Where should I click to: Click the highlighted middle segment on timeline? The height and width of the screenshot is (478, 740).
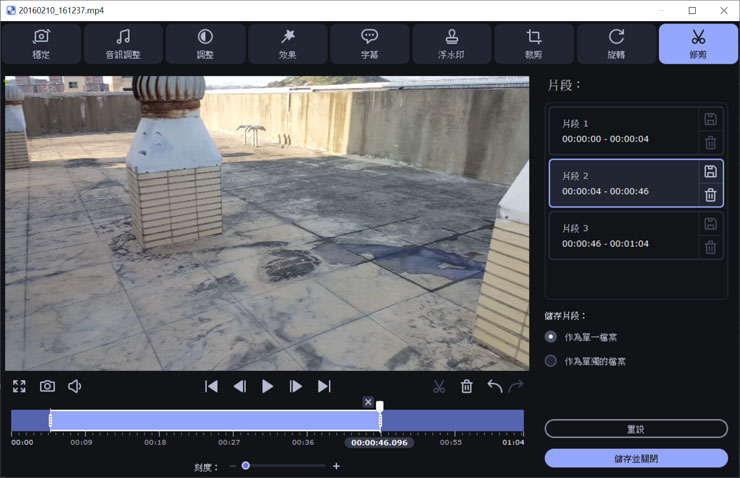click(215, 420)
